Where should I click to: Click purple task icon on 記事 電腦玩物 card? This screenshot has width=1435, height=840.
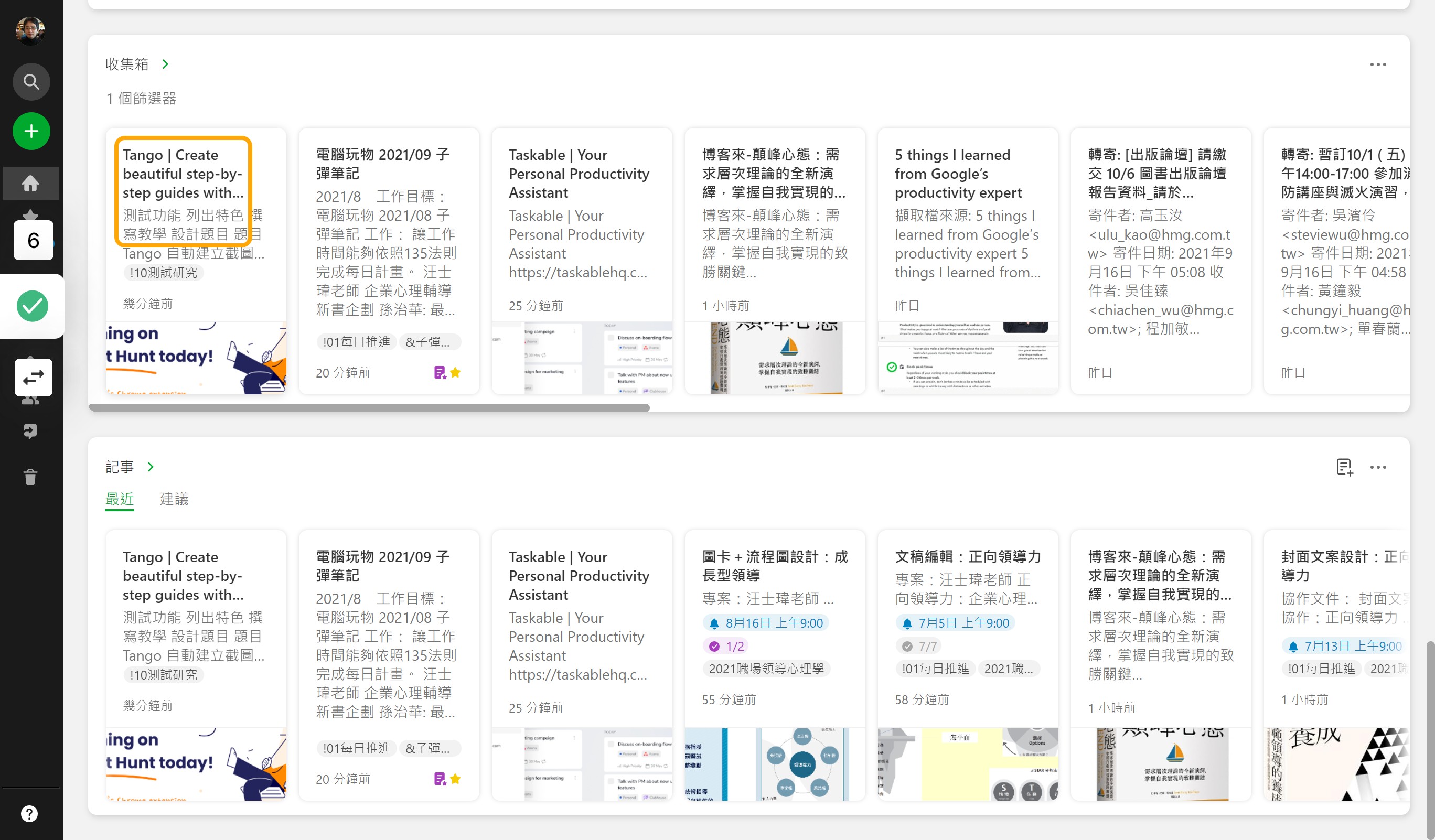click(440, 779)
